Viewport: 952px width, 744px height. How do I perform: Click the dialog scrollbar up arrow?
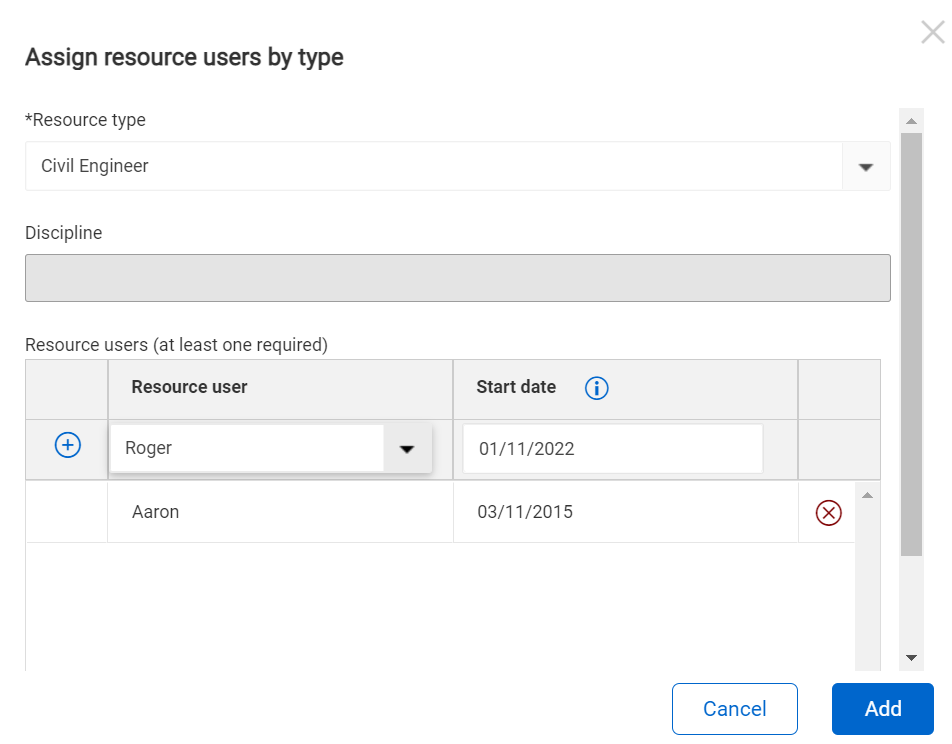click(x=911, y=121)
